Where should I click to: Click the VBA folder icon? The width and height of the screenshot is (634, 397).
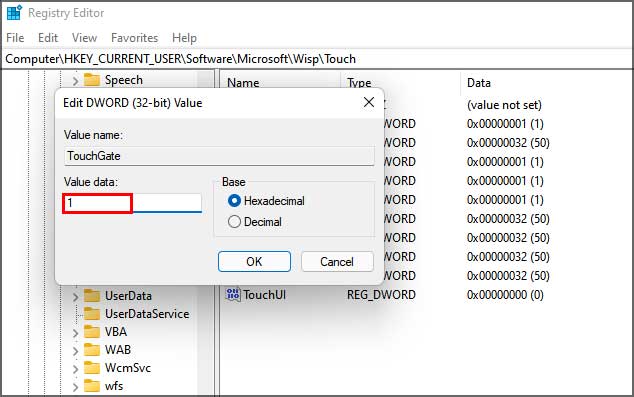click(x=92, y=332)
